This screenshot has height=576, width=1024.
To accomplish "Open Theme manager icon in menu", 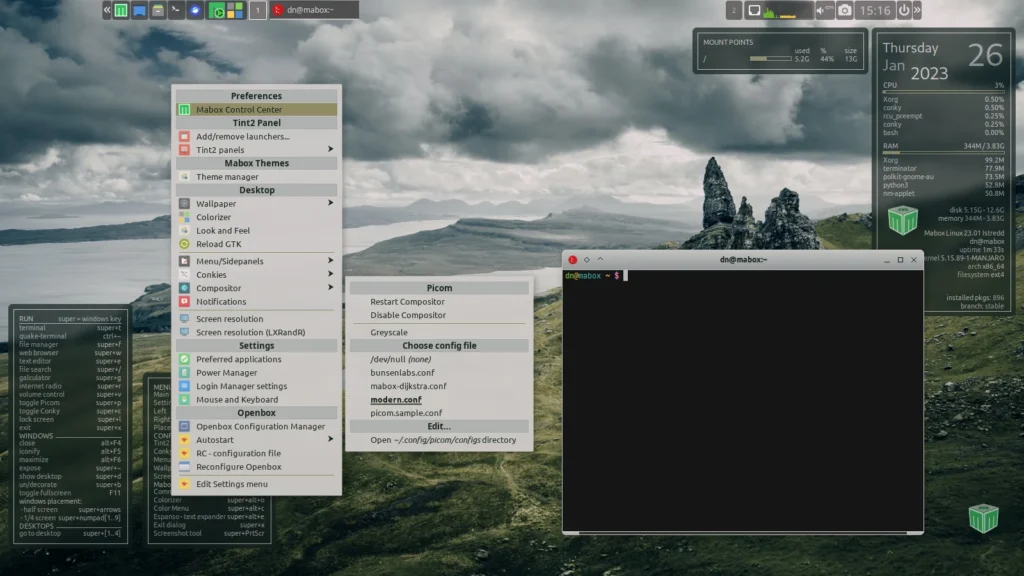I will pyautogui.click(x=184, y=177).
